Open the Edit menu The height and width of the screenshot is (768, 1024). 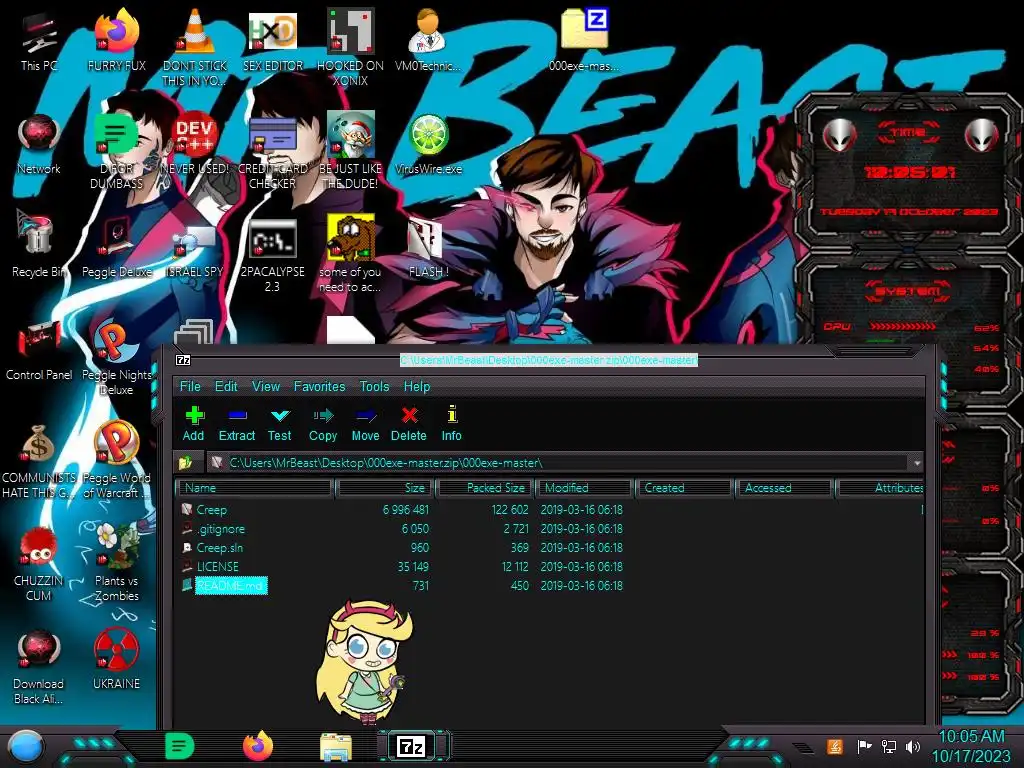coord(226,386)
